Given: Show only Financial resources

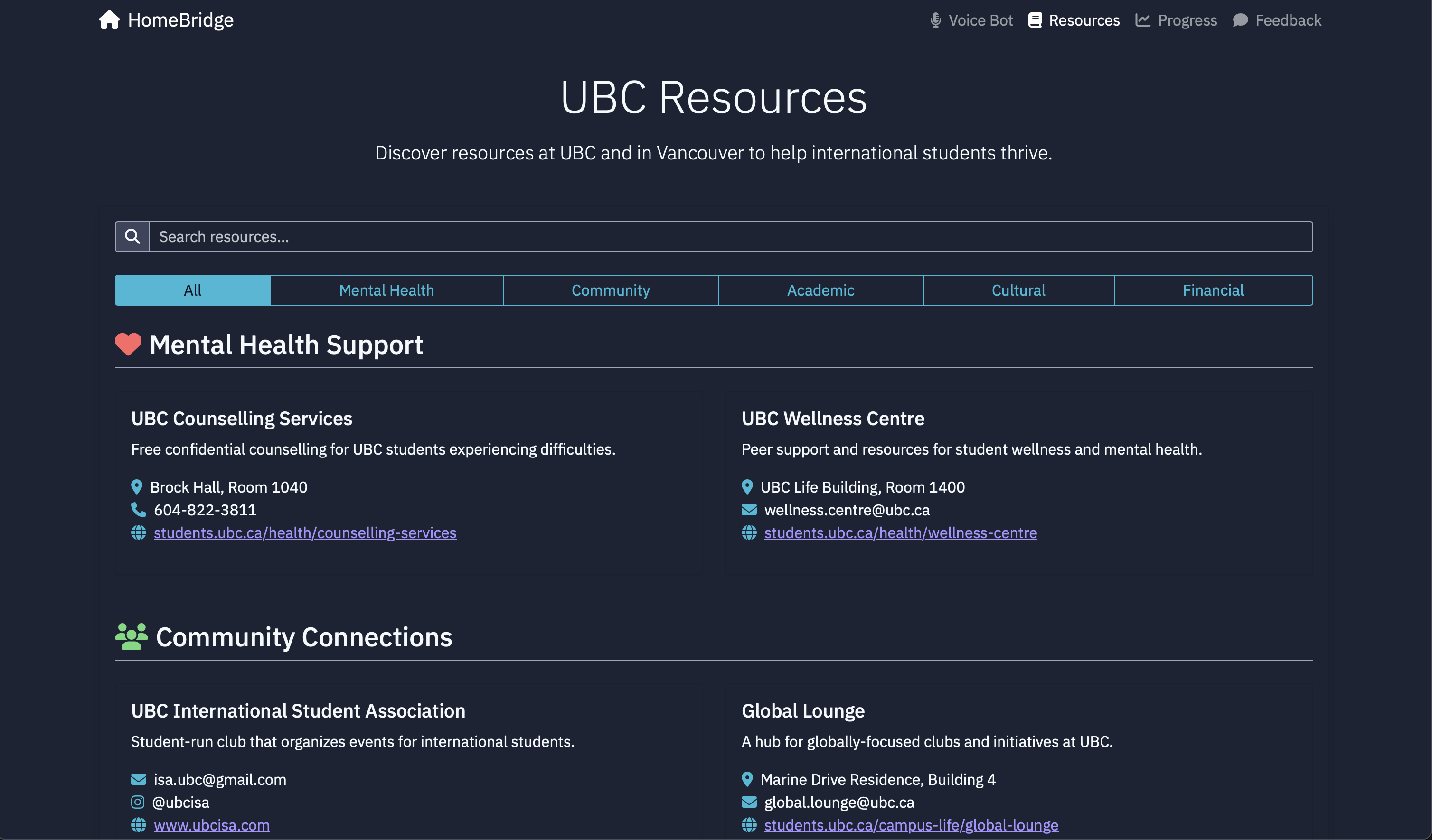Looking at the screenshot, I should pos(1213,290).
